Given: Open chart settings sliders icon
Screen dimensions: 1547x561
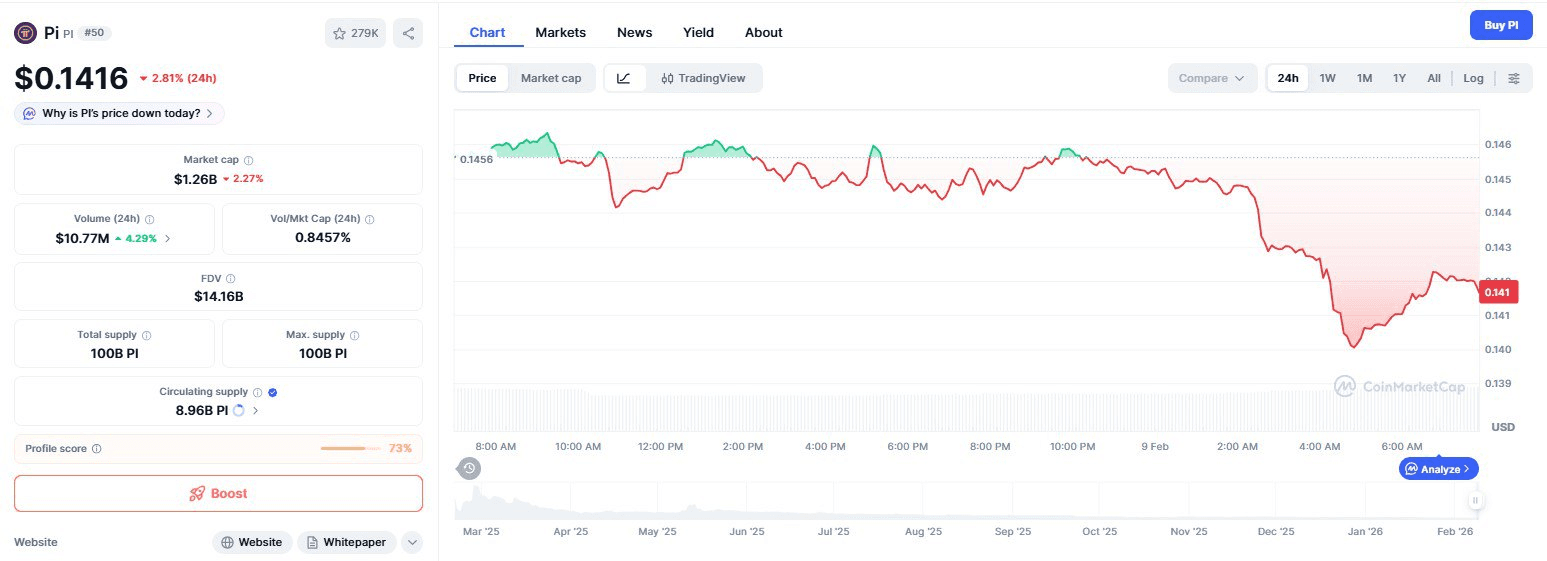Looking at the screenshot, I should (1514, 78).
